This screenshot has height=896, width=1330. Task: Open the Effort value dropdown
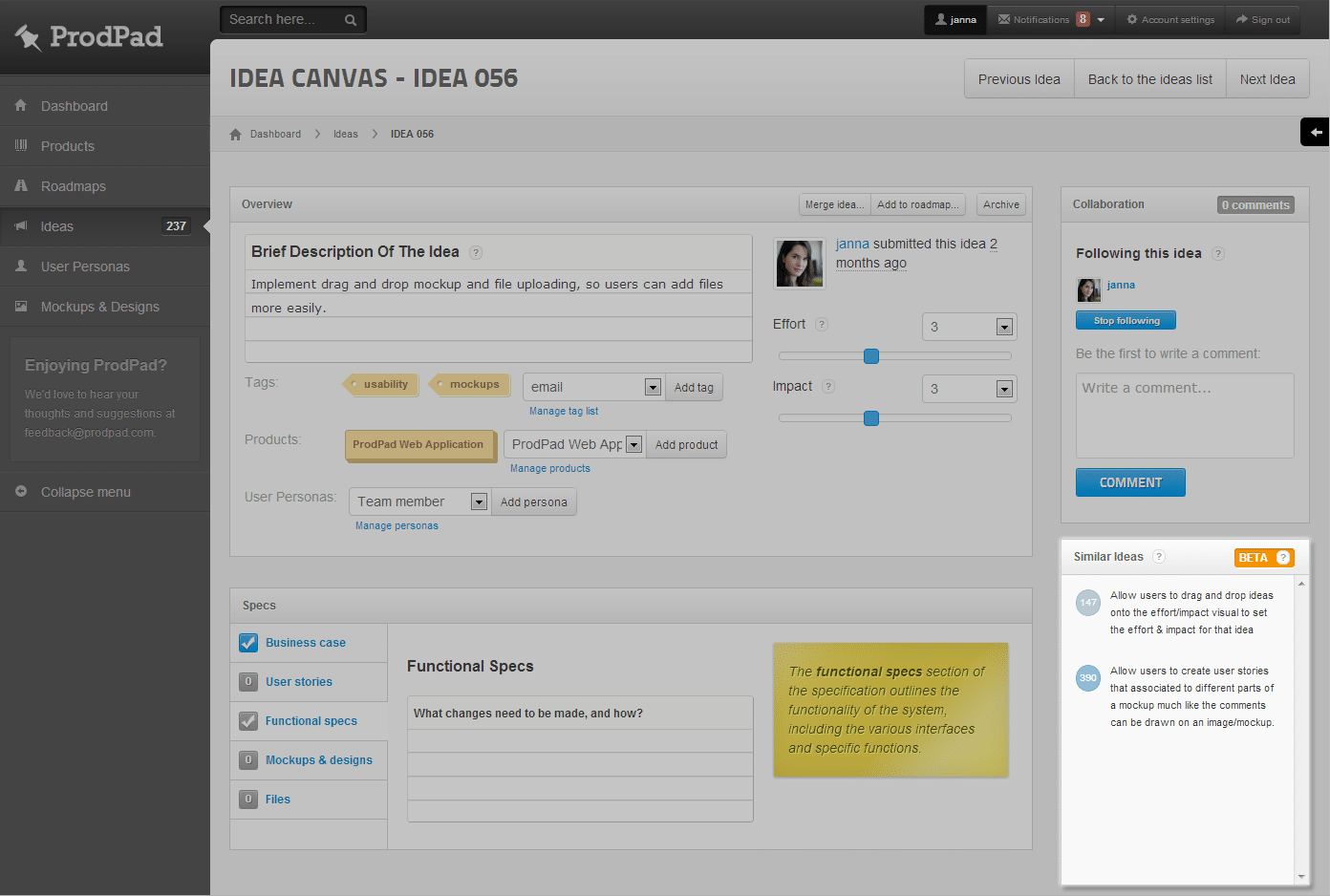point(969,327)
